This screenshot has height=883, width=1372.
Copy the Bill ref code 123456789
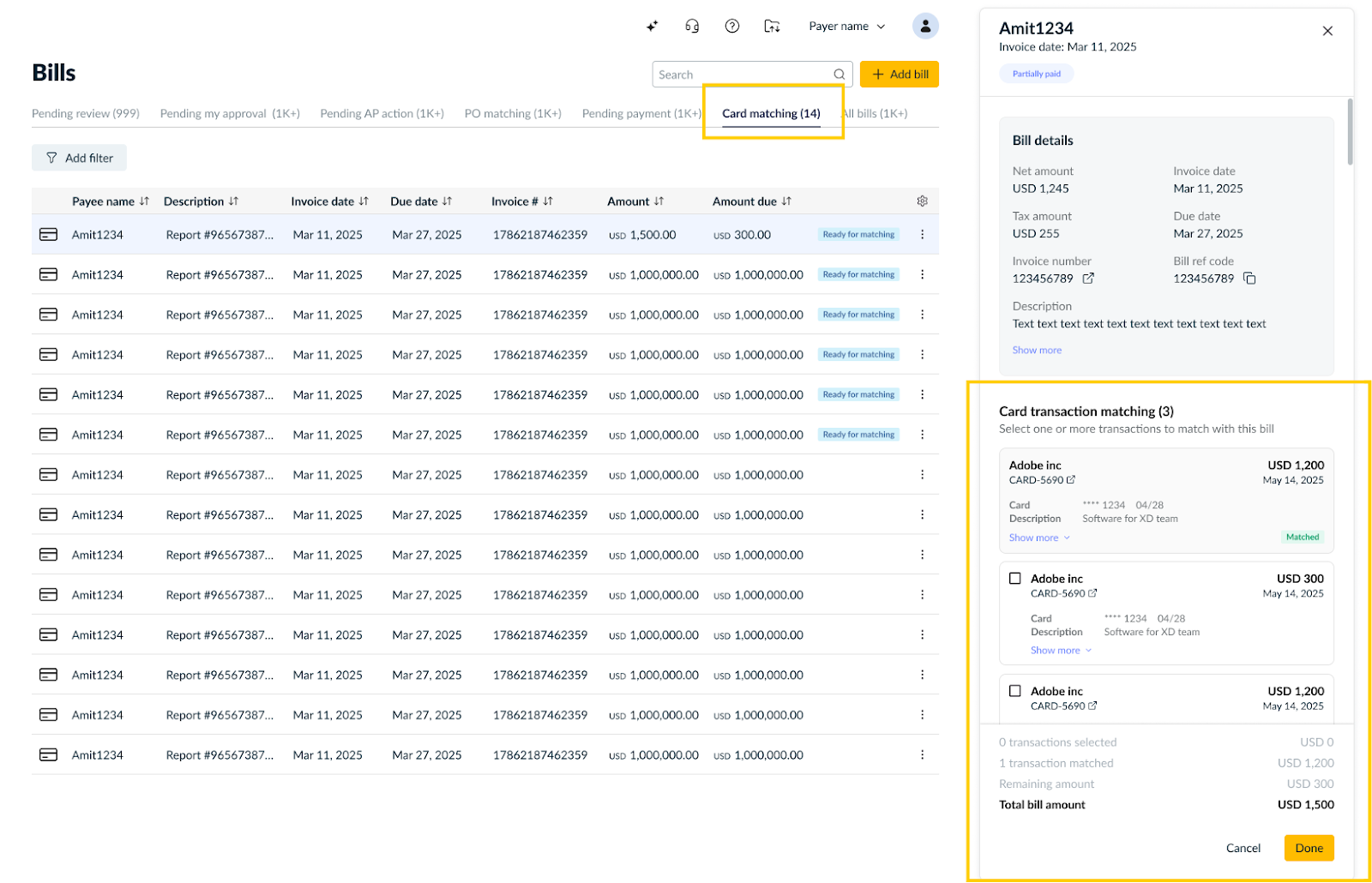[x=1250, y=279]
